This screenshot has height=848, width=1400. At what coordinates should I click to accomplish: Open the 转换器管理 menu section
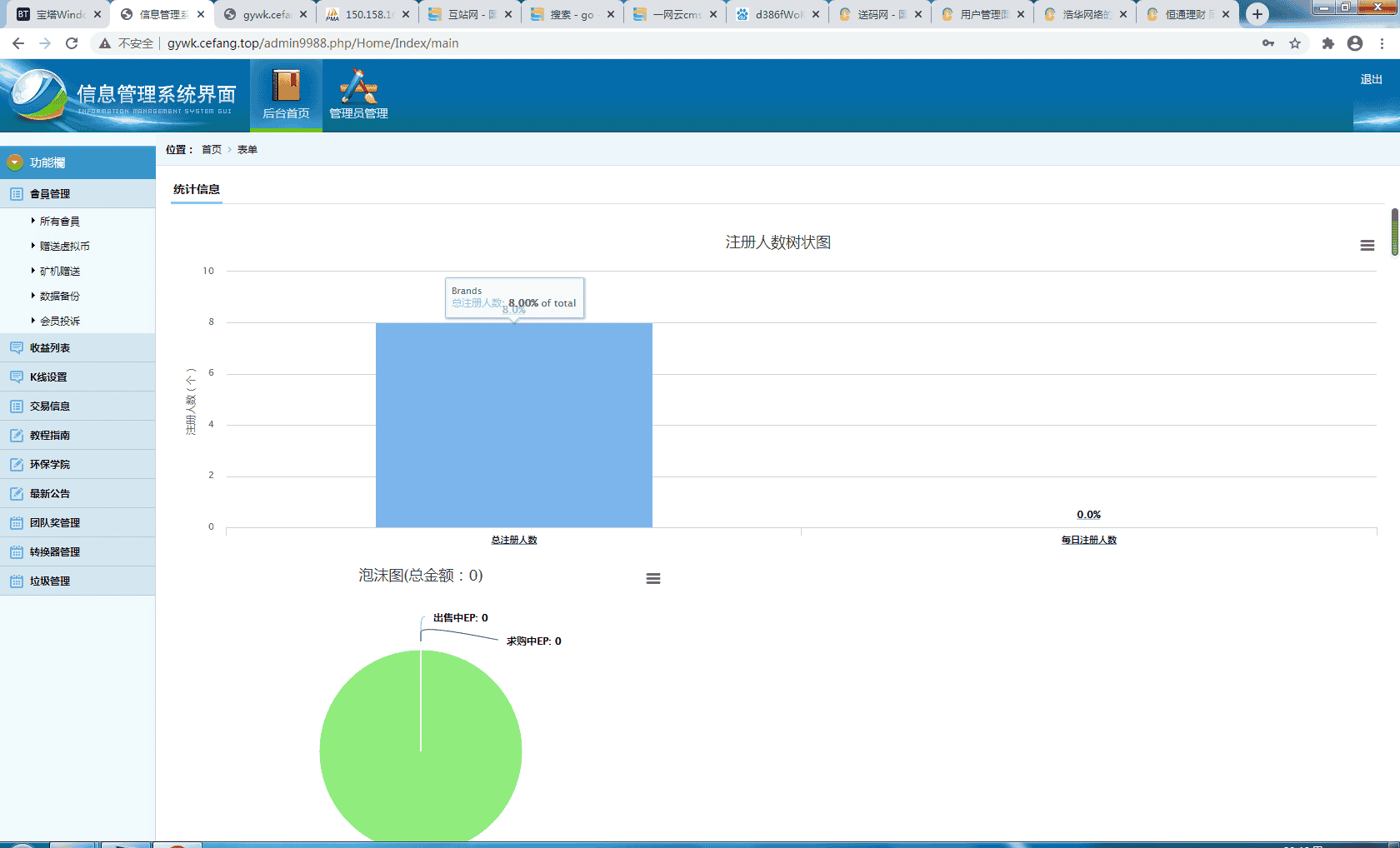(x=77, y=551)
